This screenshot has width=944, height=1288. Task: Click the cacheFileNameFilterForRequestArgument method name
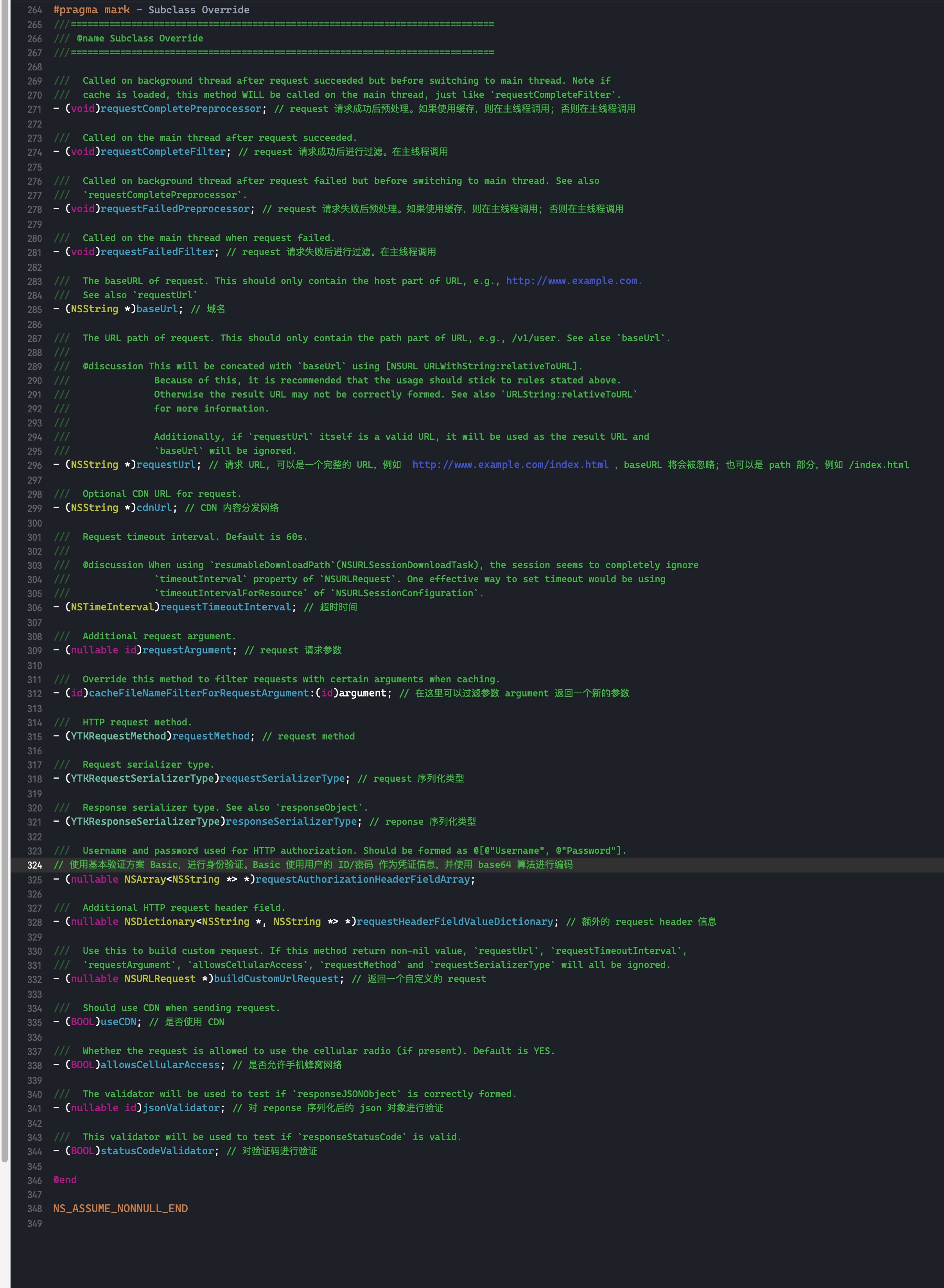198,693
